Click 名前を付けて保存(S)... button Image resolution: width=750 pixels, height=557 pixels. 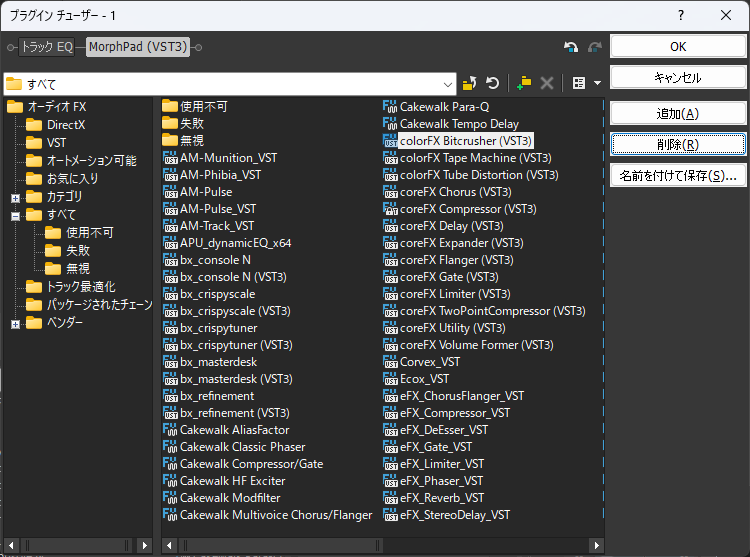pyautogui.click(x=678, y=175)
